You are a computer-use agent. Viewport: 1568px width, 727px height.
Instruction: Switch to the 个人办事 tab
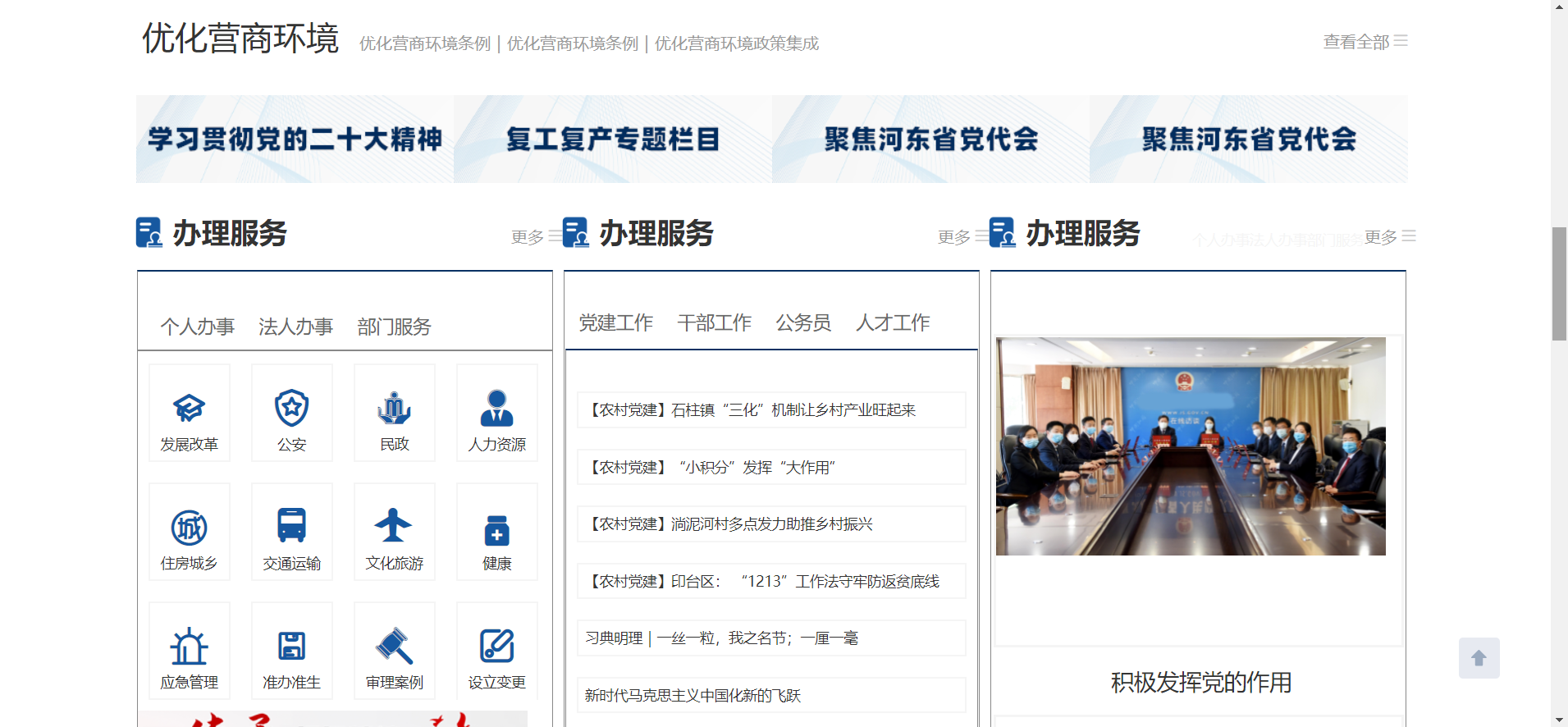coord(198,327)
